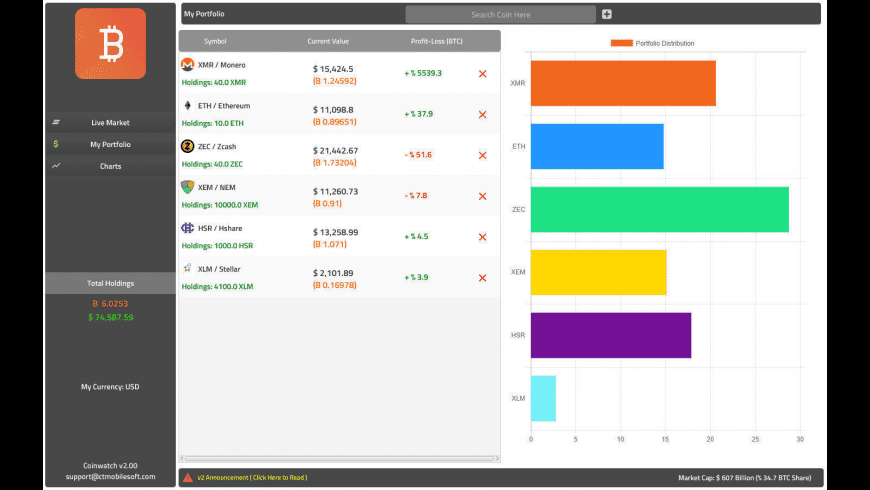Select the ZEC / Zcash name

(217, 147)
